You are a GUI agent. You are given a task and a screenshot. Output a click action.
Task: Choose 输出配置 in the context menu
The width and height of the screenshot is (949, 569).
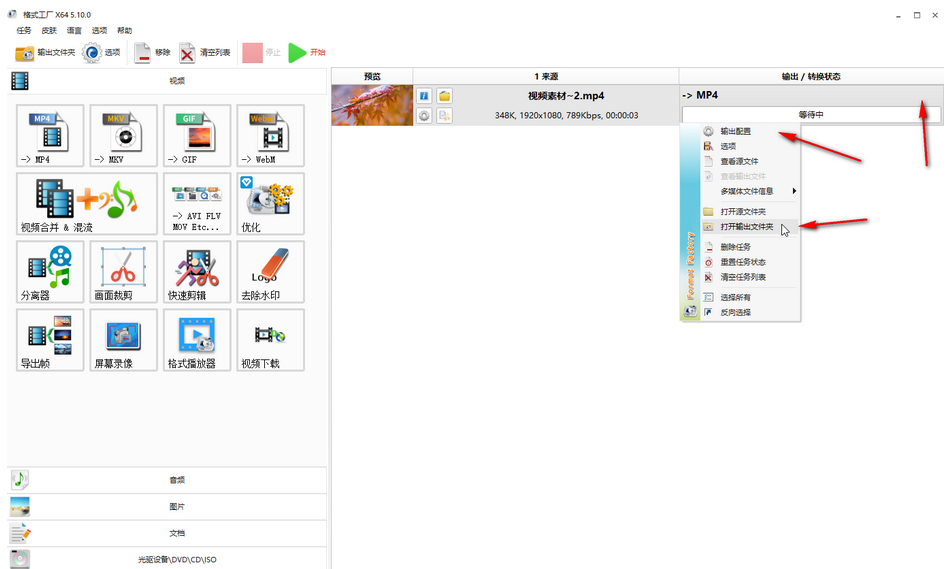pos(750,131)
